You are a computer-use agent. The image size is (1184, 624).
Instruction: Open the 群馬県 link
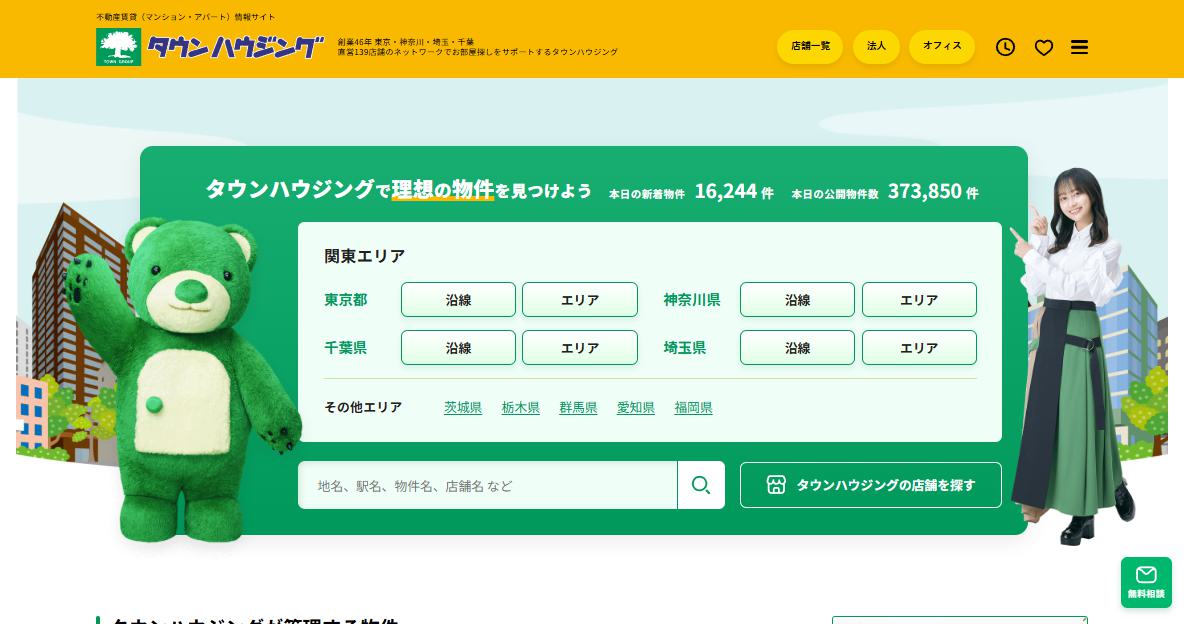[578, 408]
